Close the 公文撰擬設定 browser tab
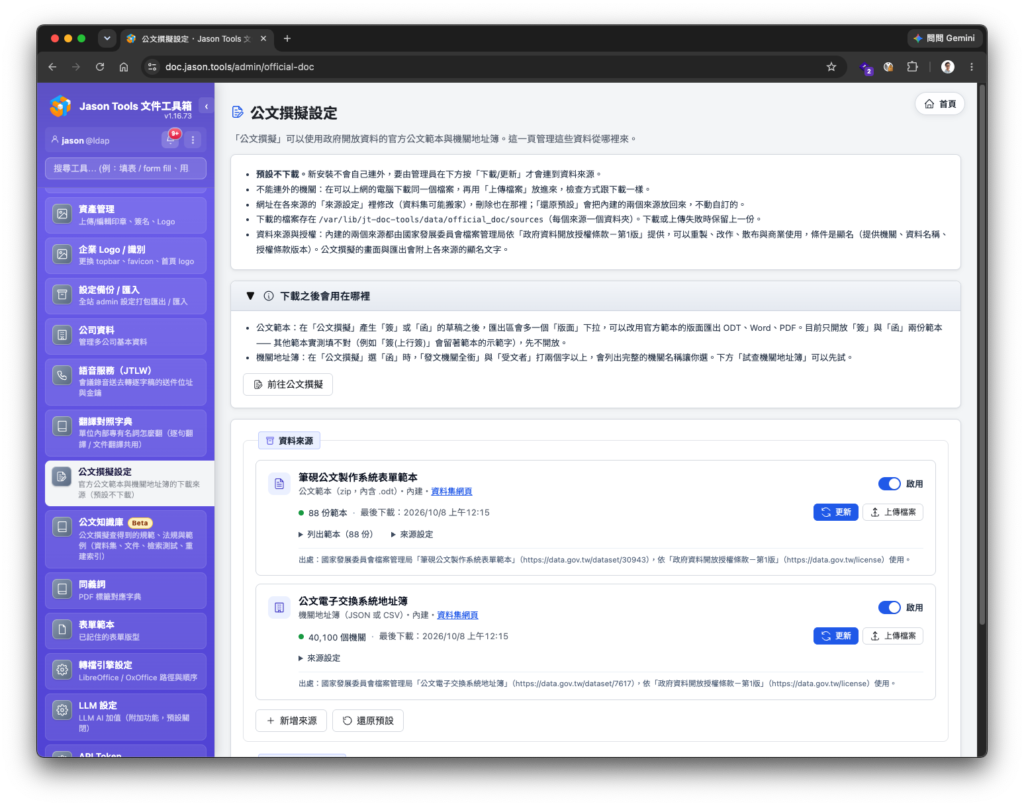The height and width of the screenshot is (806, 1024). [263, 39]
